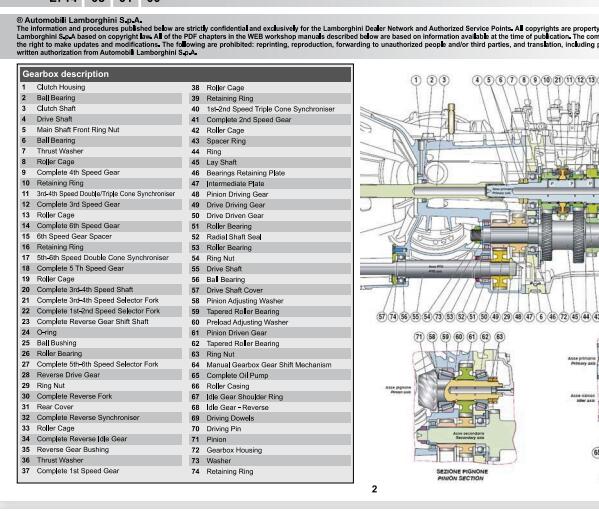The image size is (599, 511).
Task: Click "Idle Gear - Reverse" row
Action: pyautogui.click(x=270, y=408)
